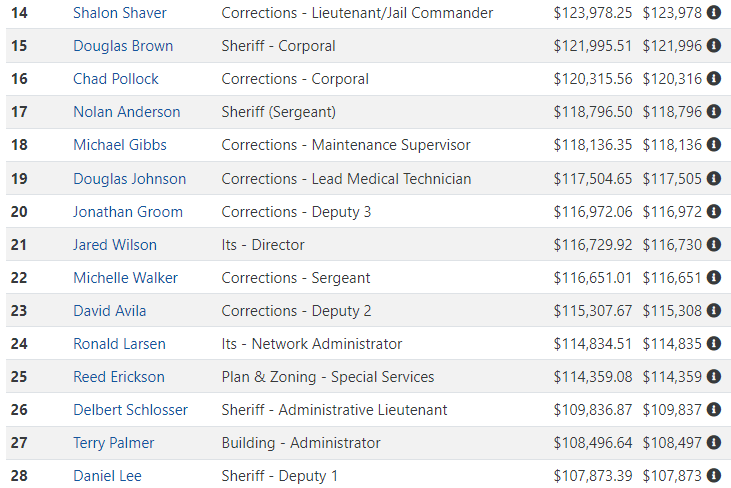Open Michelle Walker's profile link
The height and width of the screenshot is (488, 731).
point(125,278)
